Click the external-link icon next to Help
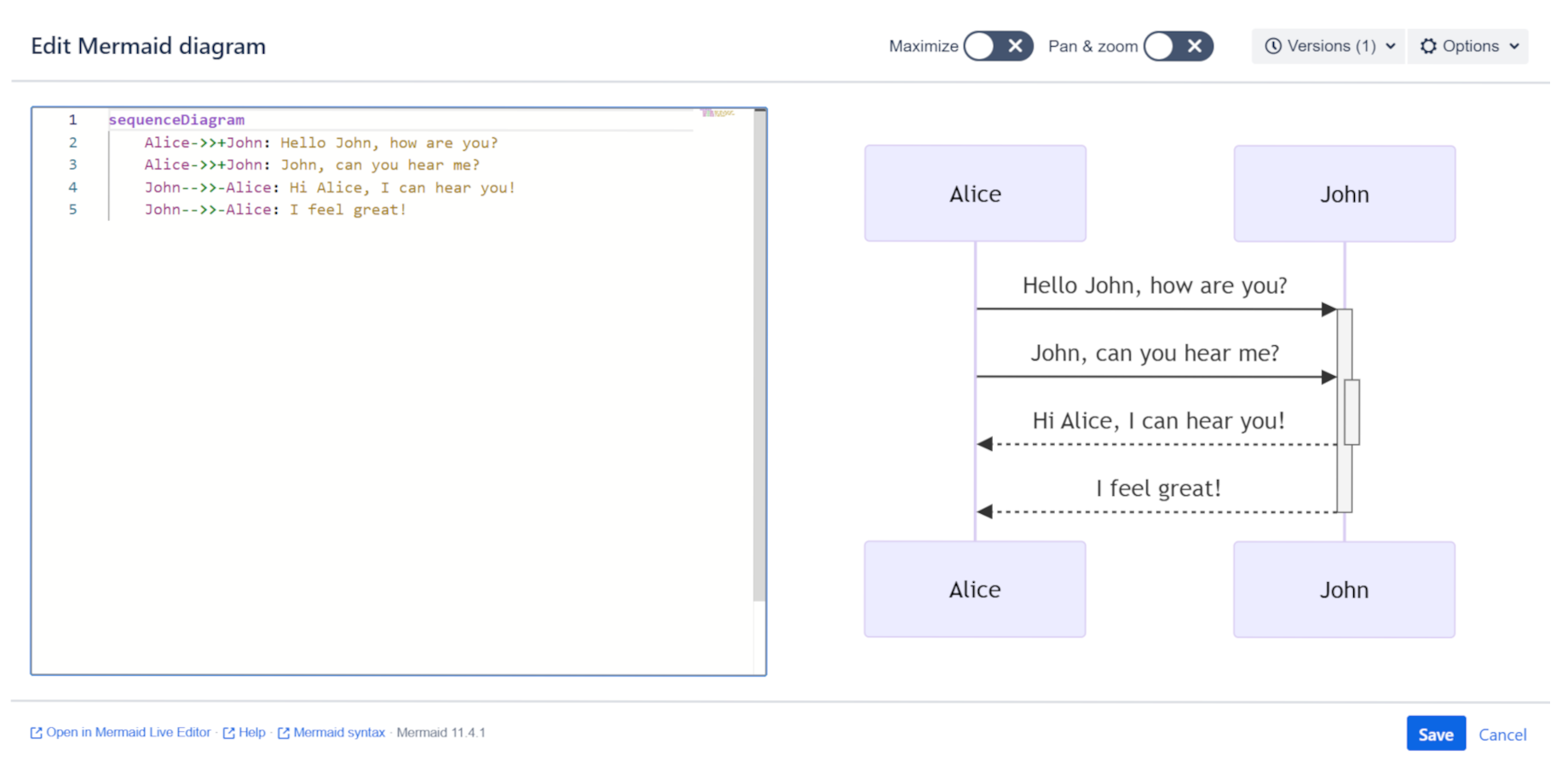 point(228,733)
